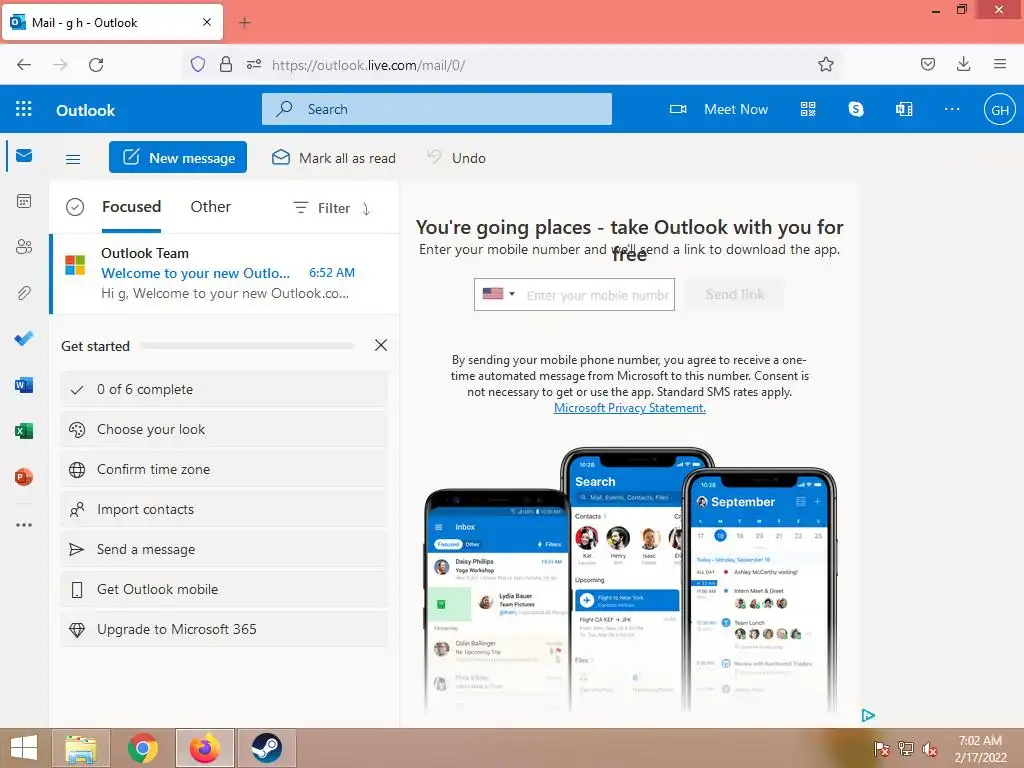Select Upgrade to Microsoft 365
Screen dimensions: 1024x768
pos(224,629)
